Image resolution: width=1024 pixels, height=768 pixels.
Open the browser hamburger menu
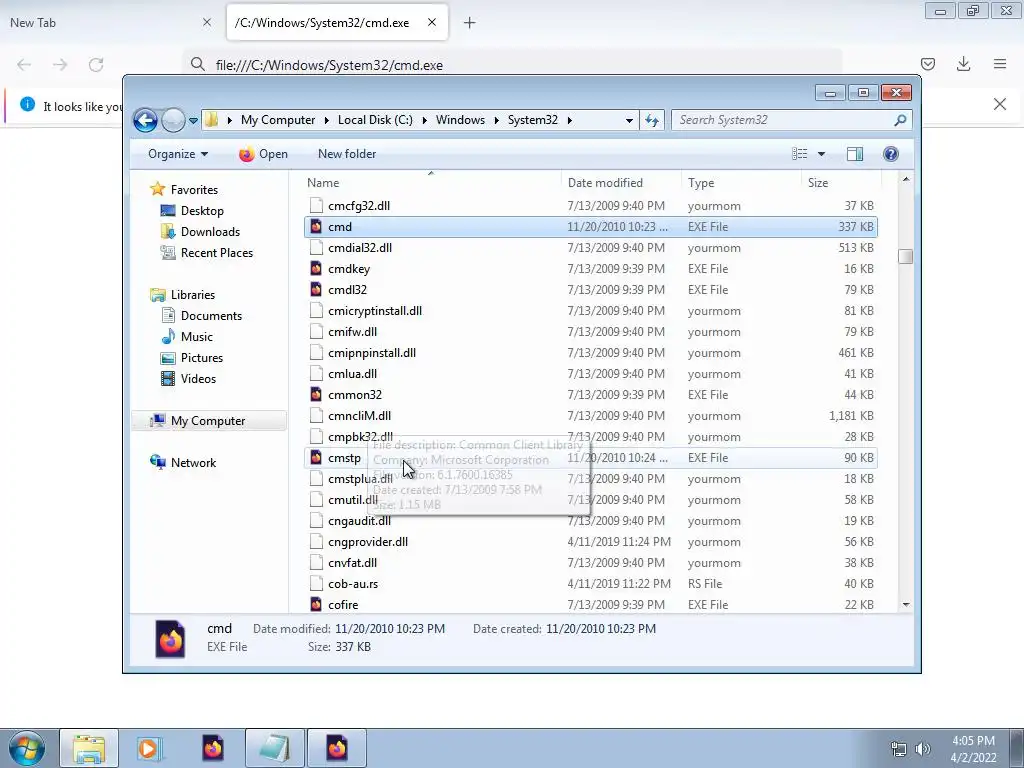[1000, 64]
